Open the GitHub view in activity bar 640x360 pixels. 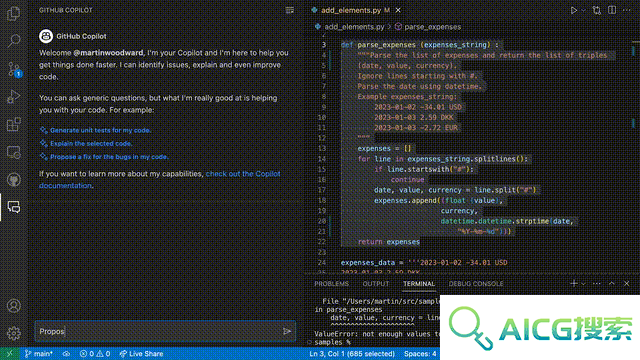click(13, 180)
